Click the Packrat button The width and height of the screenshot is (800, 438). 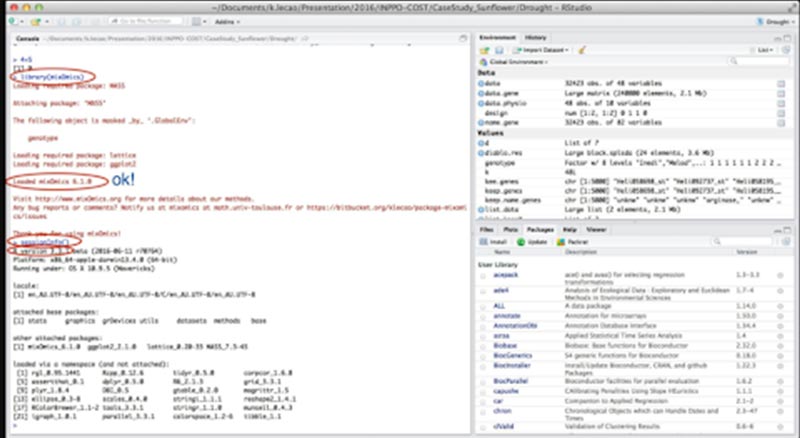(572, 242)
